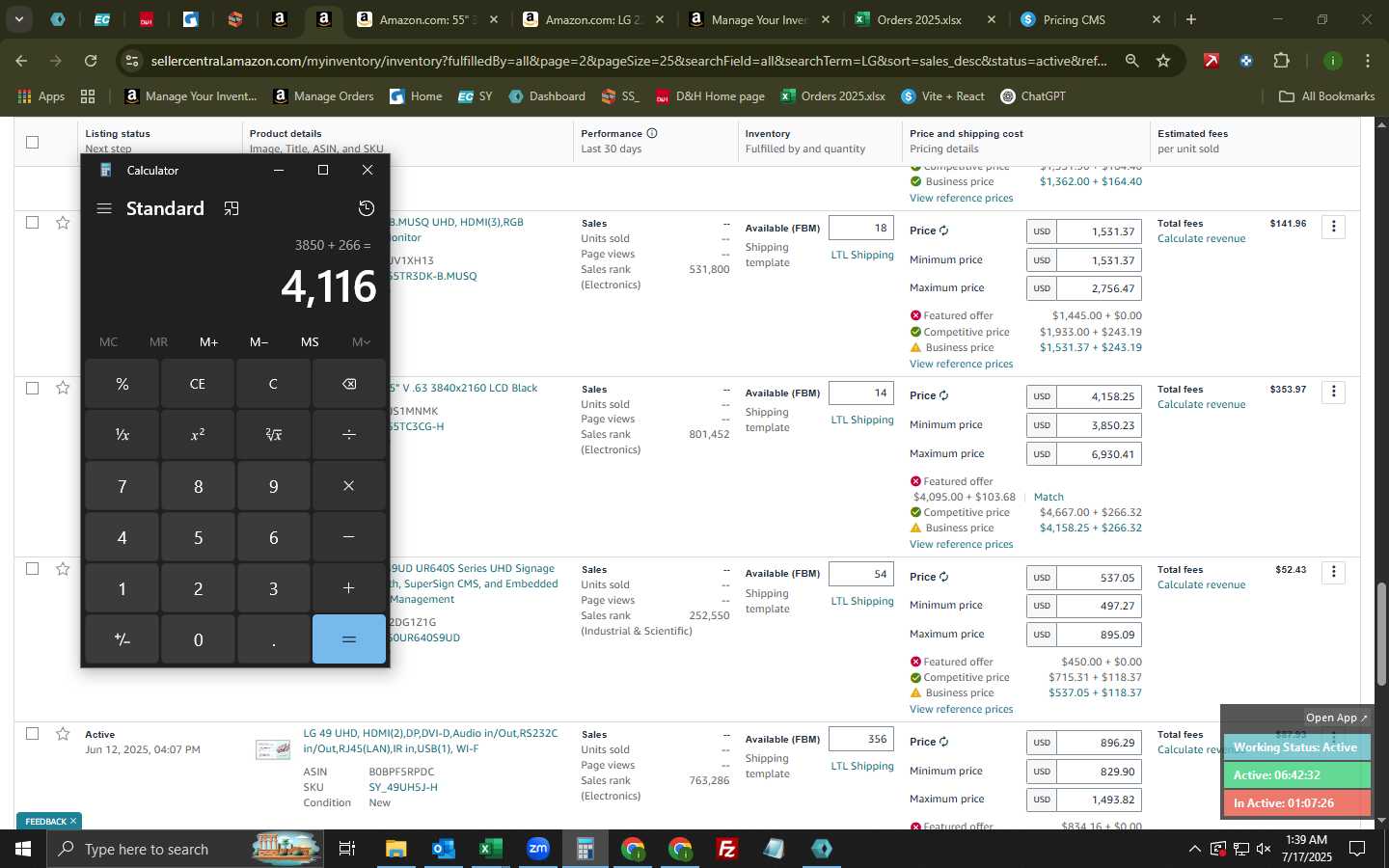Open calculator memory list M dropdown
This screenshot has height=868, width=1389.
click(361, 341)
